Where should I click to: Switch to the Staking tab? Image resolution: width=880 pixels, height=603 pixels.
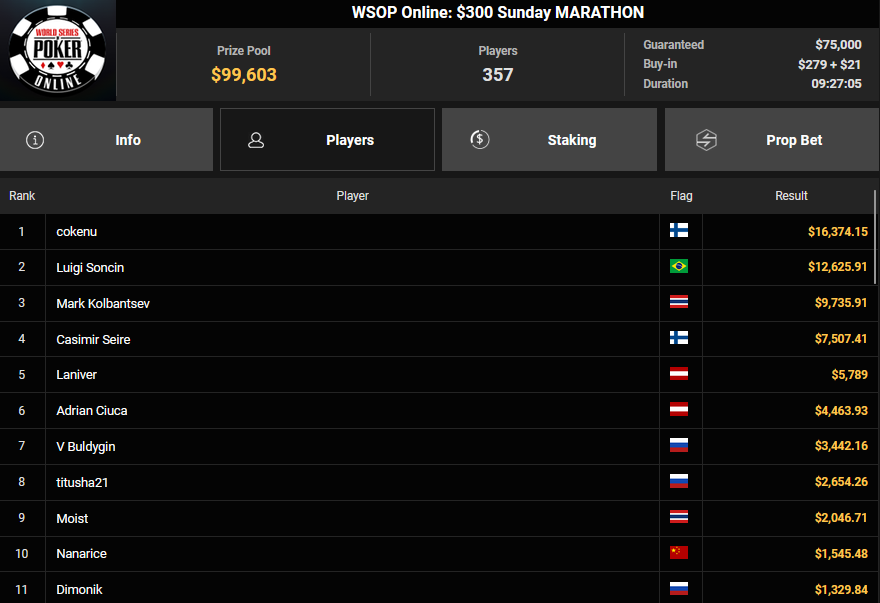pos(549,140)
